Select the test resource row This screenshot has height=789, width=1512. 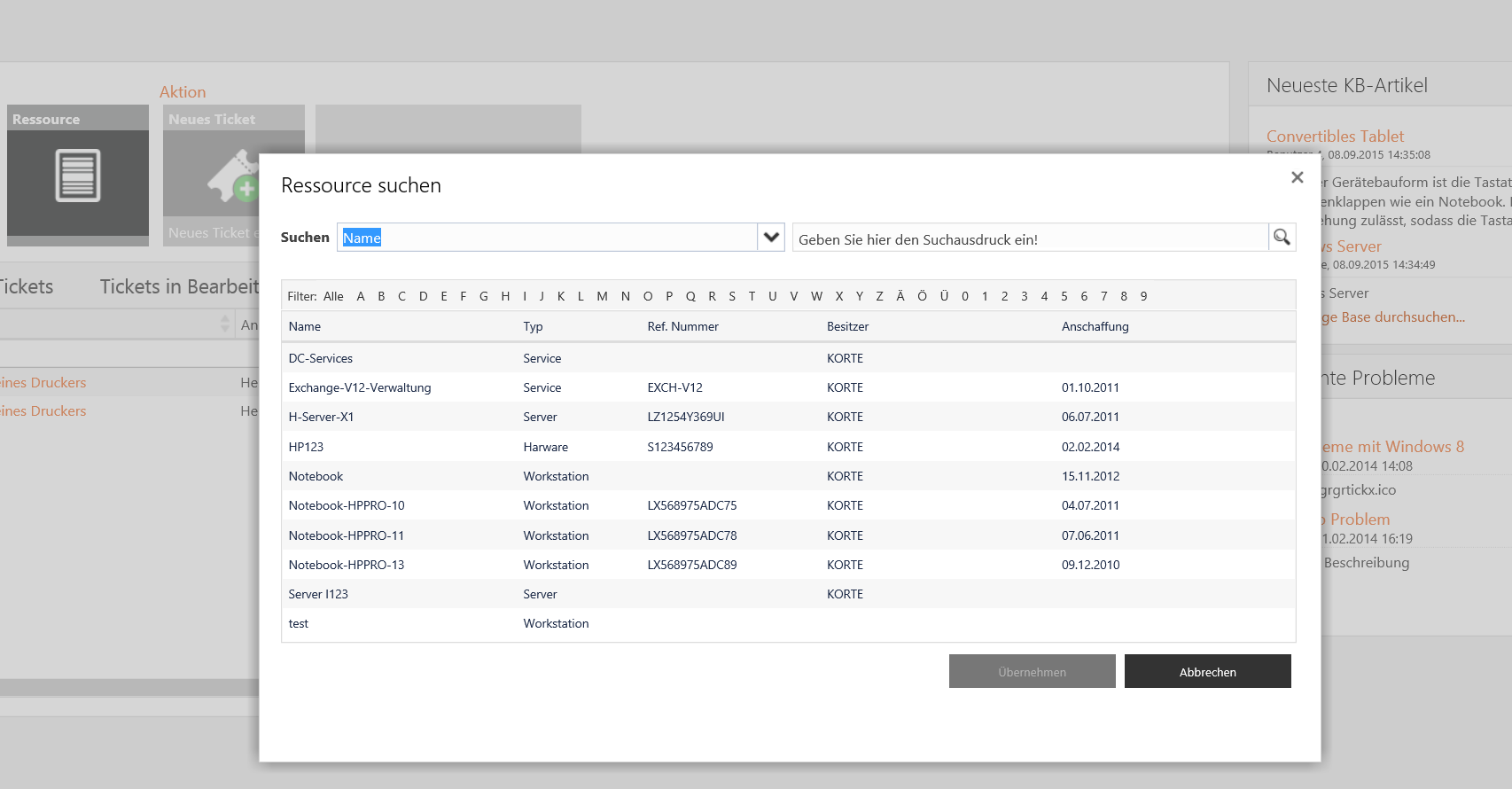[x=788, y=623]
